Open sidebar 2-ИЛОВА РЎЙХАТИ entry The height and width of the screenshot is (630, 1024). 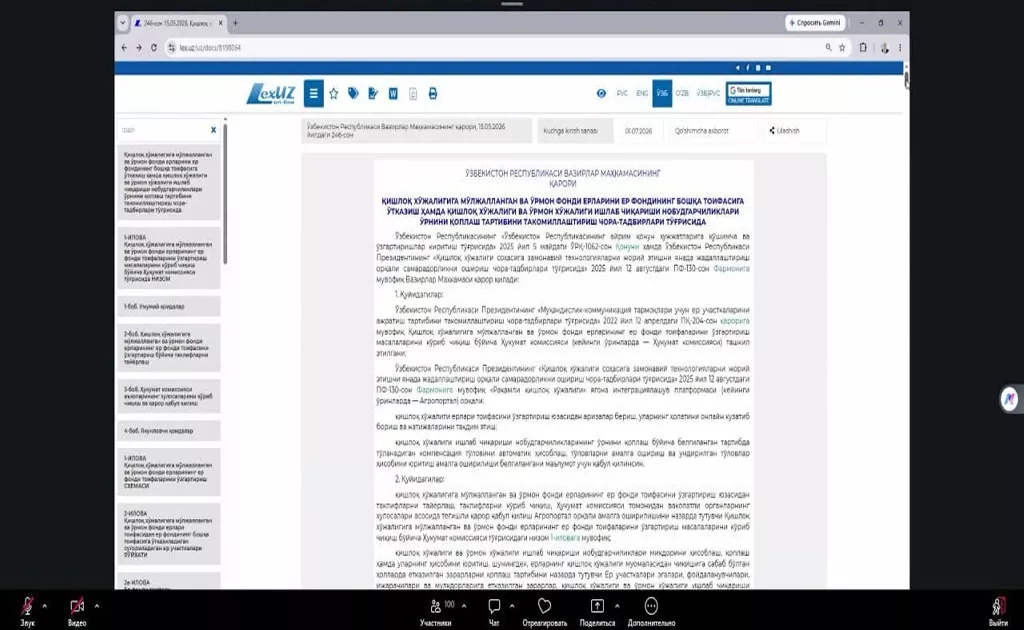(168, 534)
